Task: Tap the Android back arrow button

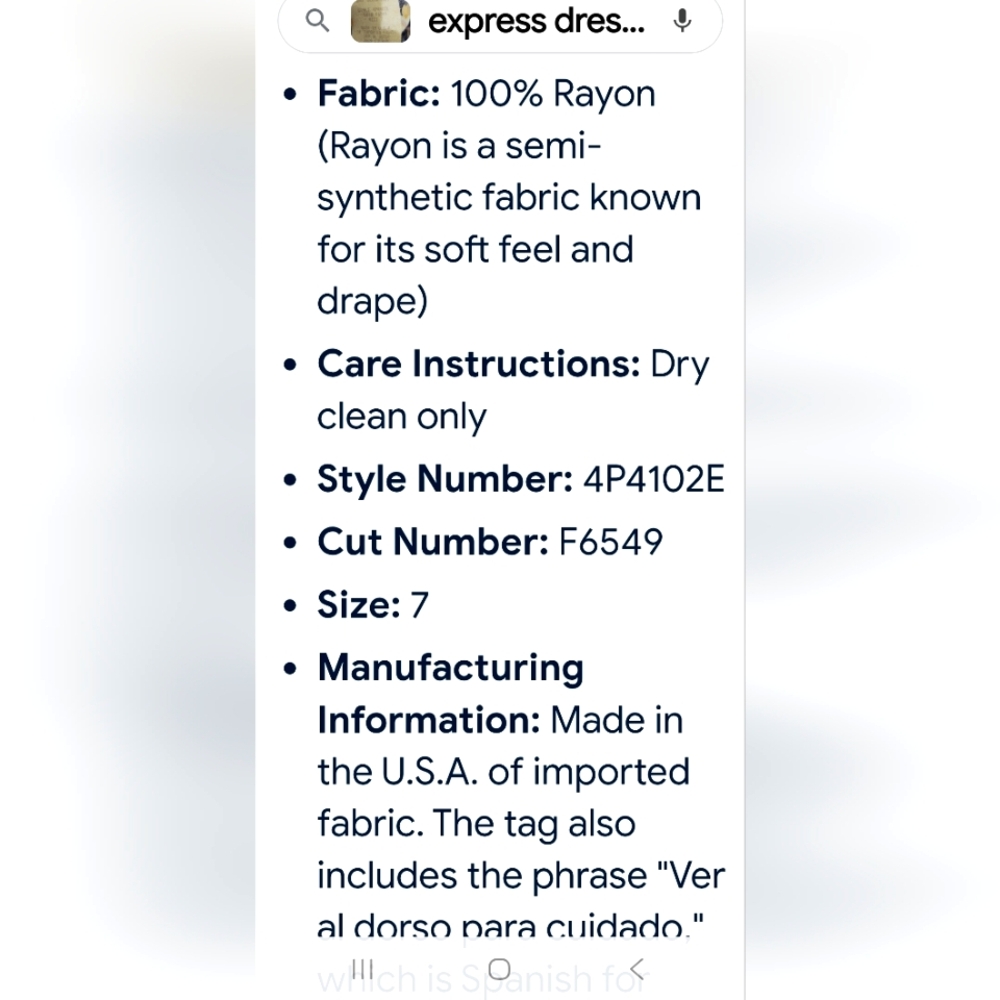Action: [637, 969]
